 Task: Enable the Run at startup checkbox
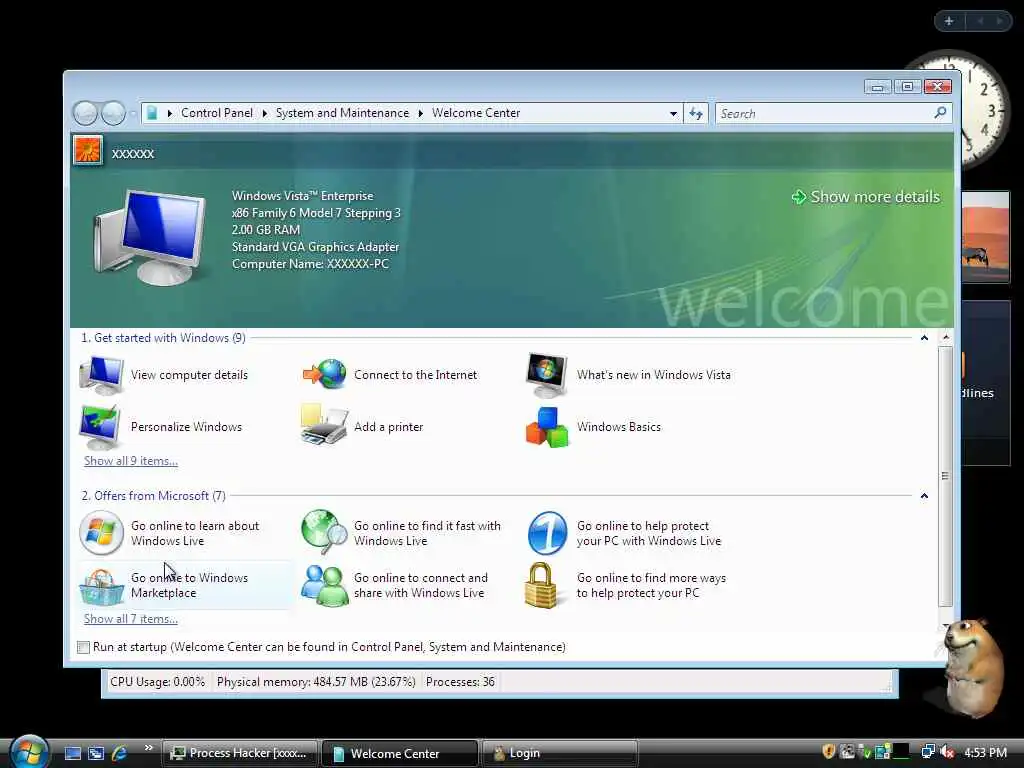(x=83, y=647)
